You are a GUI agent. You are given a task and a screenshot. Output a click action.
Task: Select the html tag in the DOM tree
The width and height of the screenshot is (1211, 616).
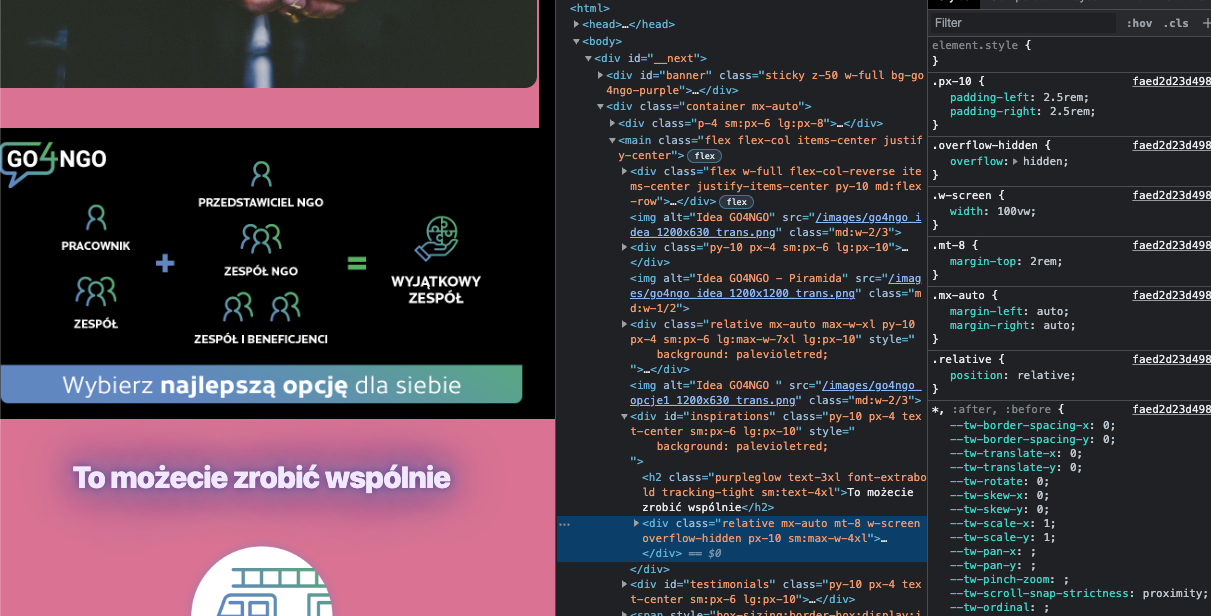[x=590, y=8]
